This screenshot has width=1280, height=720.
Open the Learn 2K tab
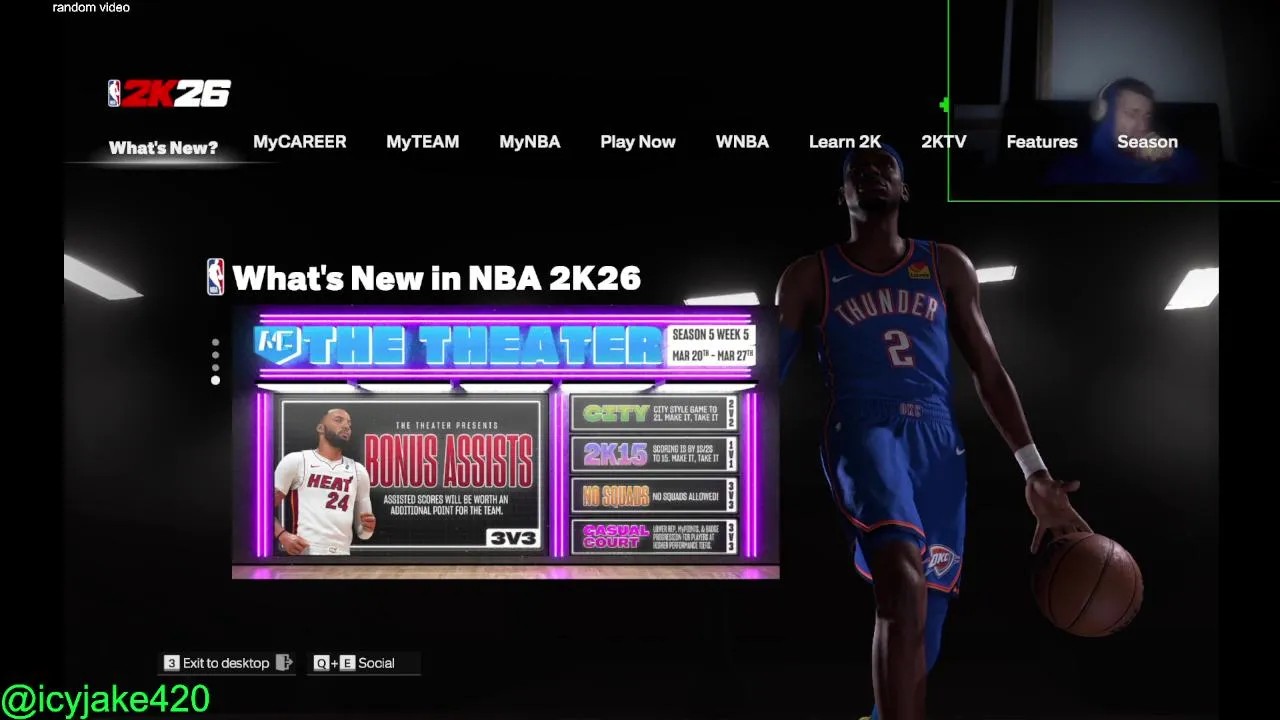point(845,142)
